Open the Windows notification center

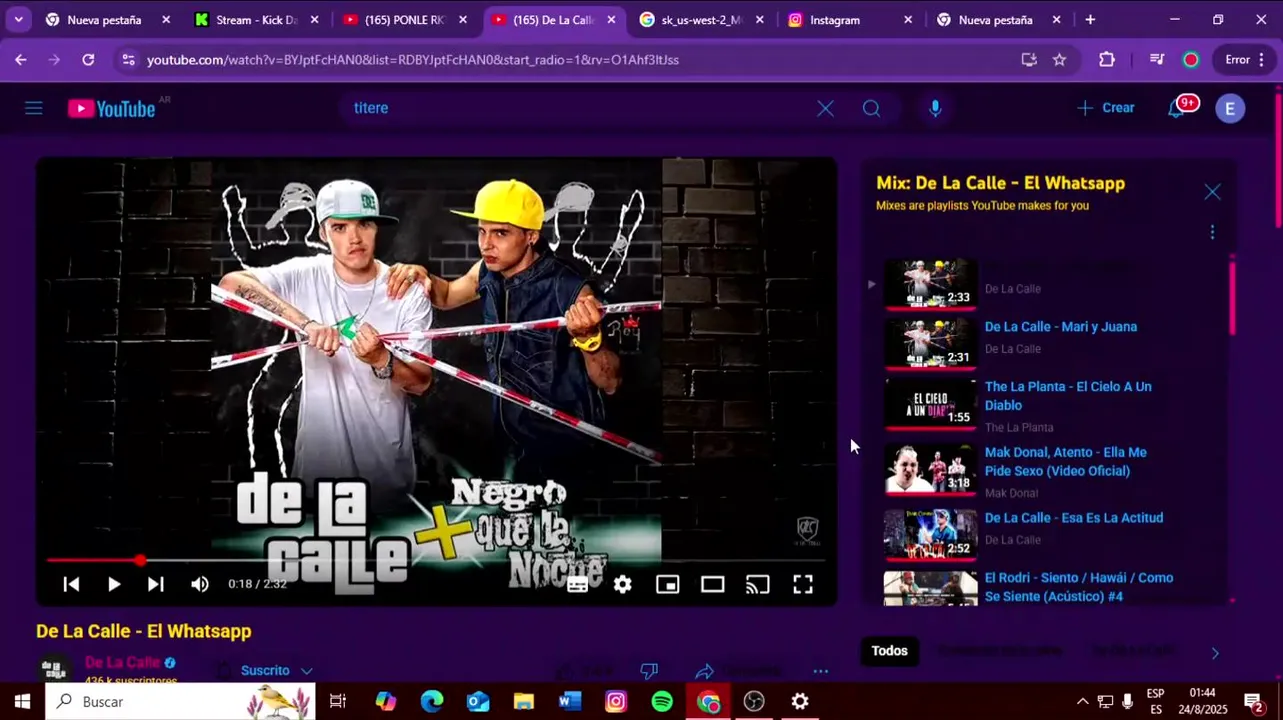click(x=1254, y=702)
